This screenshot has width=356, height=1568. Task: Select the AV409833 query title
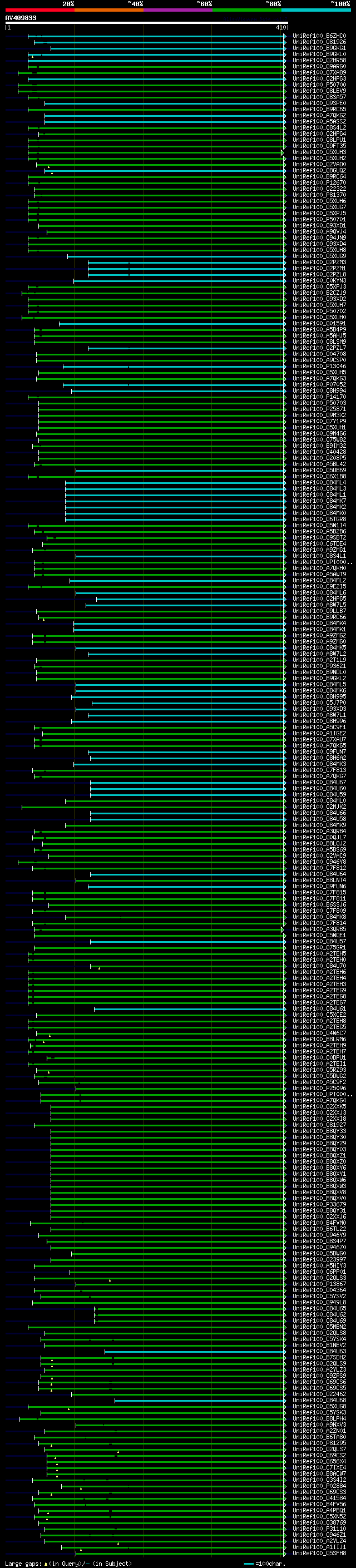click(x=21, y=18)
